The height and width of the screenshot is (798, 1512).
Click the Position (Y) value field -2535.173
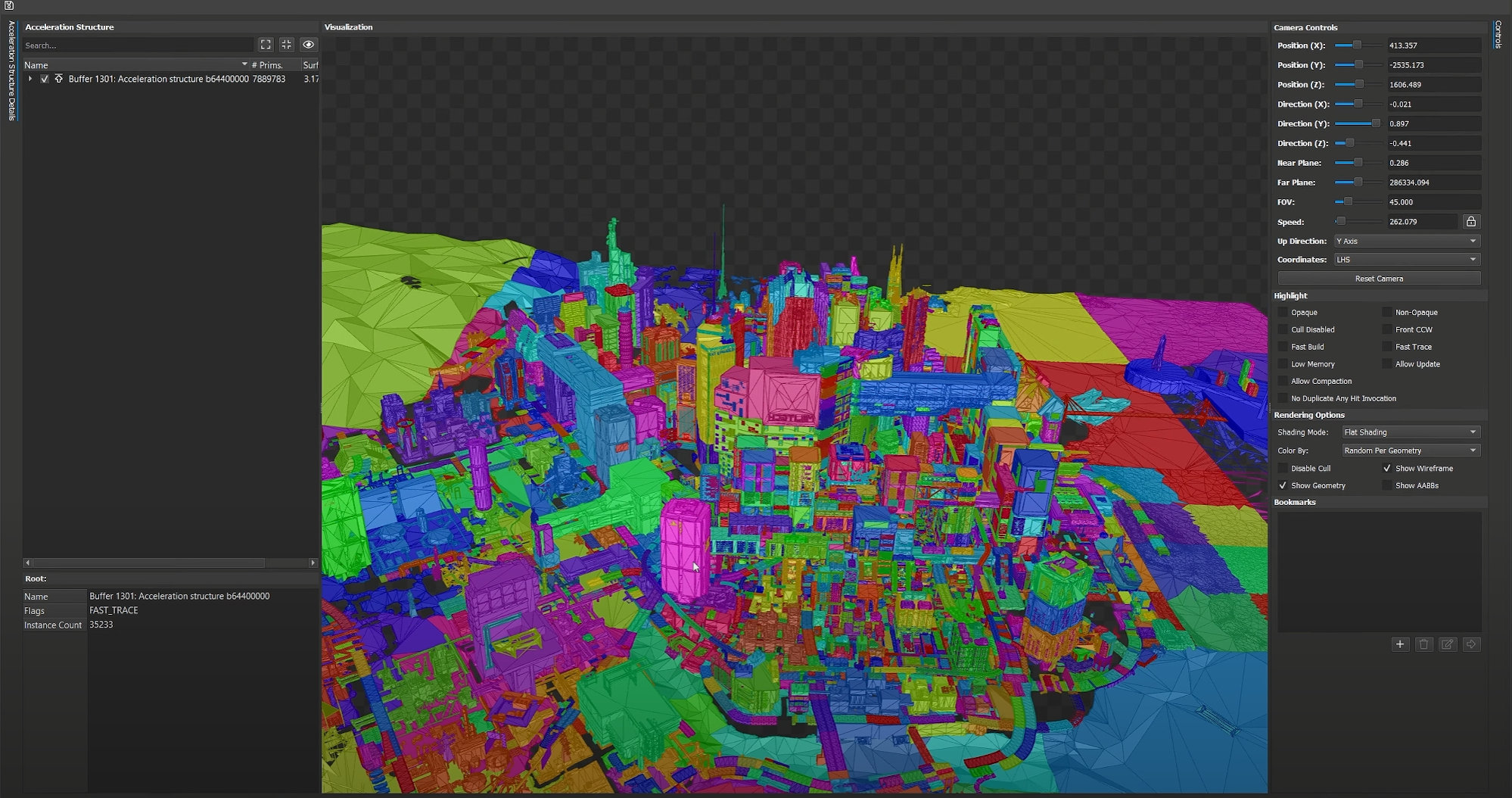pos(1433,65)
